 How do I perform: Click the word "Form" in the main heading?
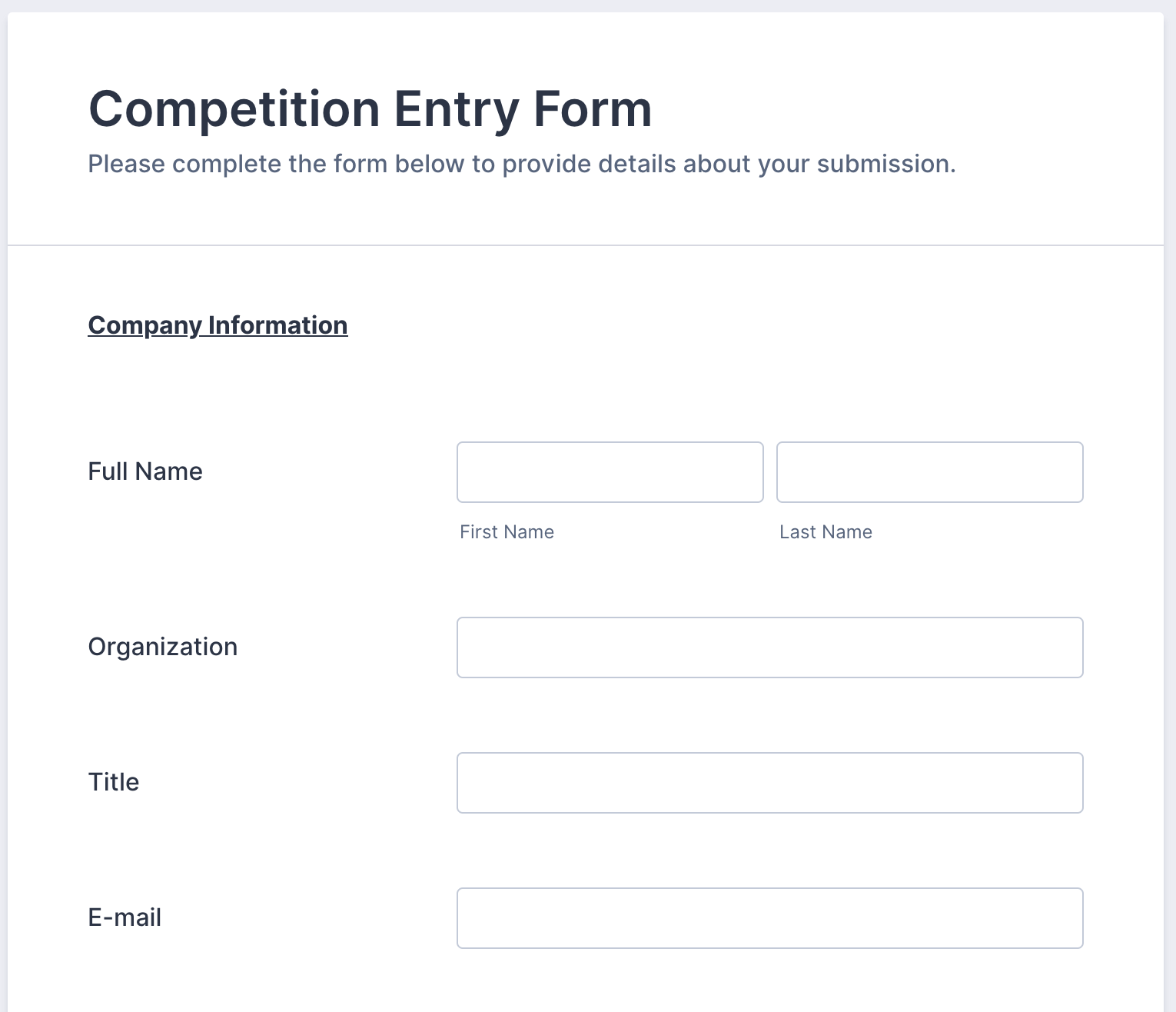[x=593, y=109]
